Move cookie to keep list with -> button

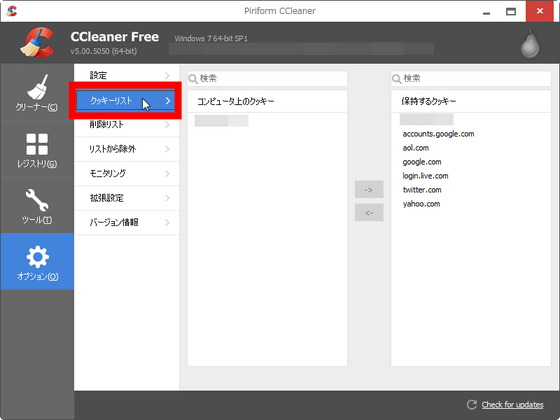pos(369,189)
